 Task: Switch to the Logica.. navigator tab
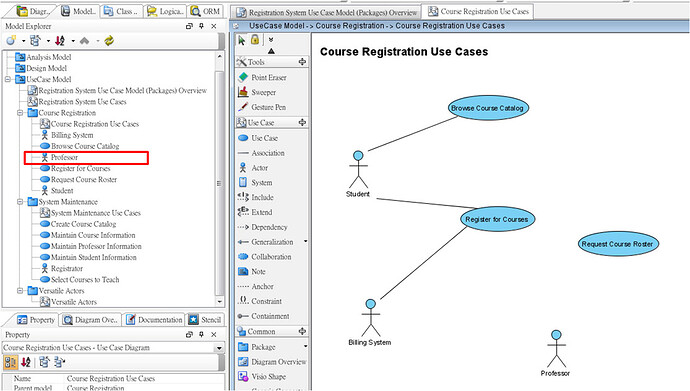pyautogui.click(x=165, y=11)
